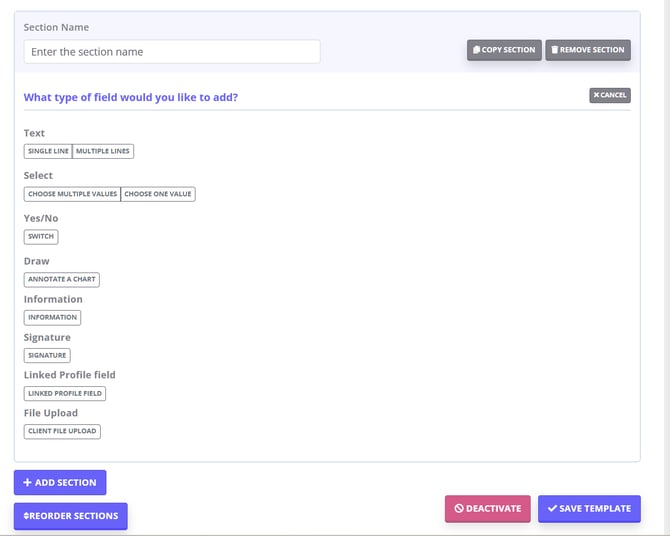Add a Multiple Lines text field
Viewport: 670px width, 536px height.
coord(103,151)
